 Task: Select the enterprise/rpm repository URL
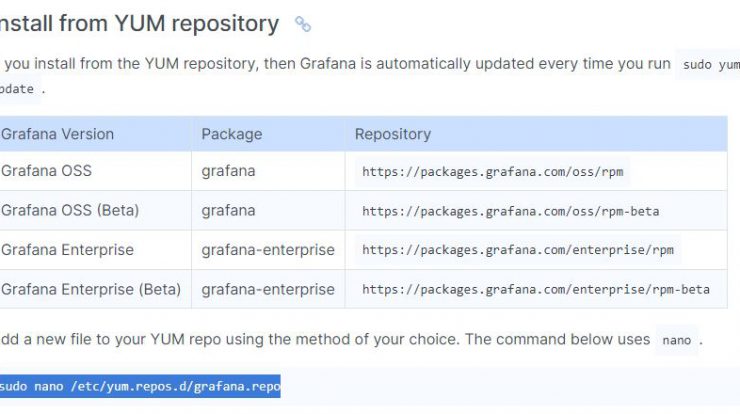518,250
